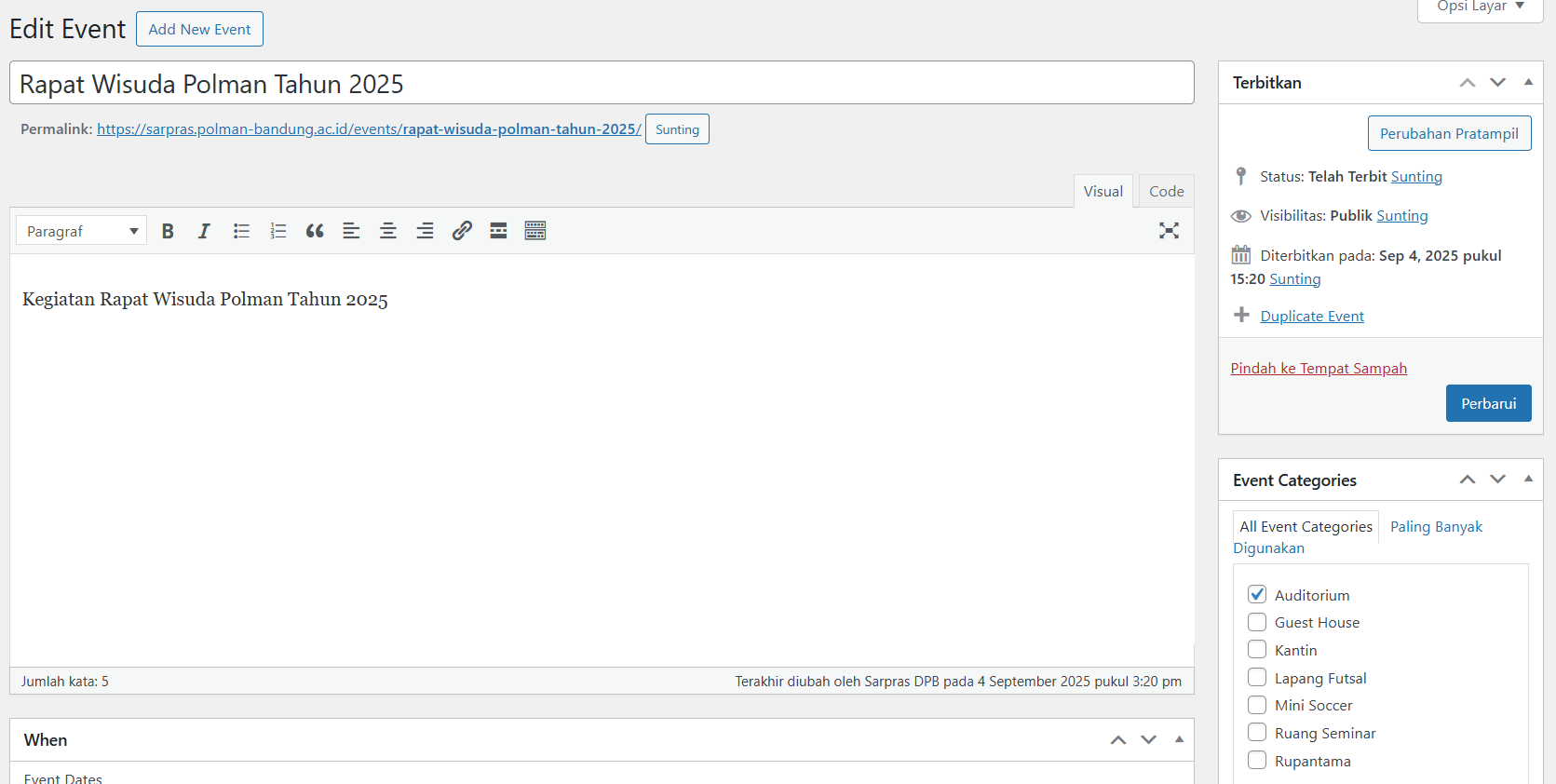
Task: Apply italic formatting to text
Action: click(204, 231)
